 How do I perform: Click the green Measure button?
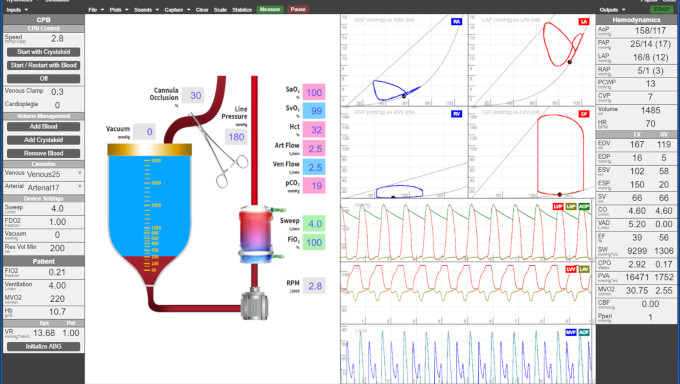(270, 9)
